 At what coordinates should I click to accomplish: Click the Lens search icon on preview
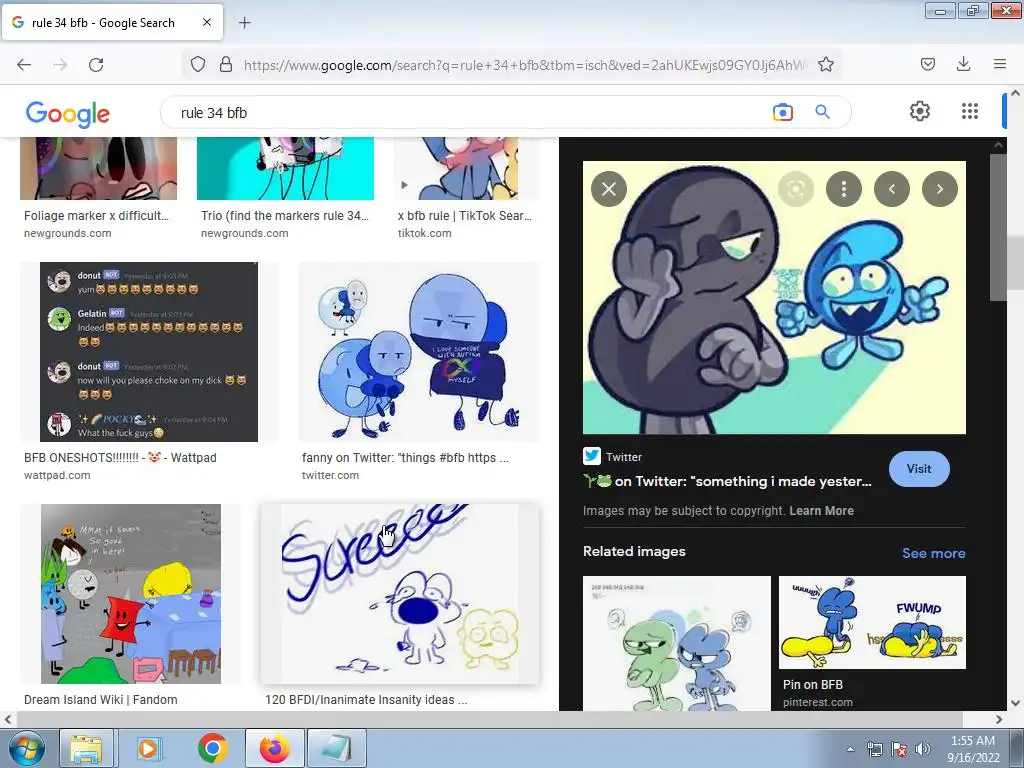point(795,189)
